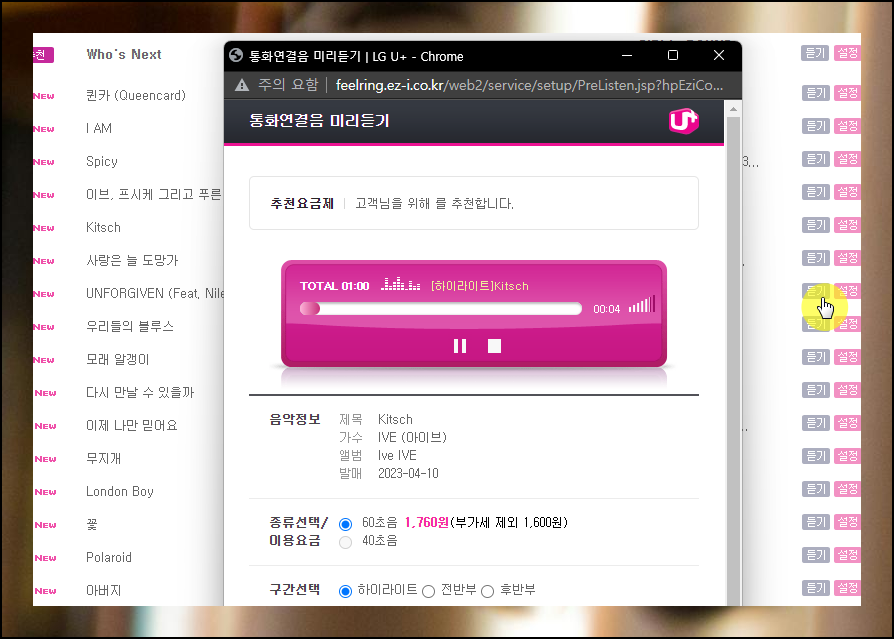
Task: Click 듣기 button for Polaroid row
Action: 815,555
